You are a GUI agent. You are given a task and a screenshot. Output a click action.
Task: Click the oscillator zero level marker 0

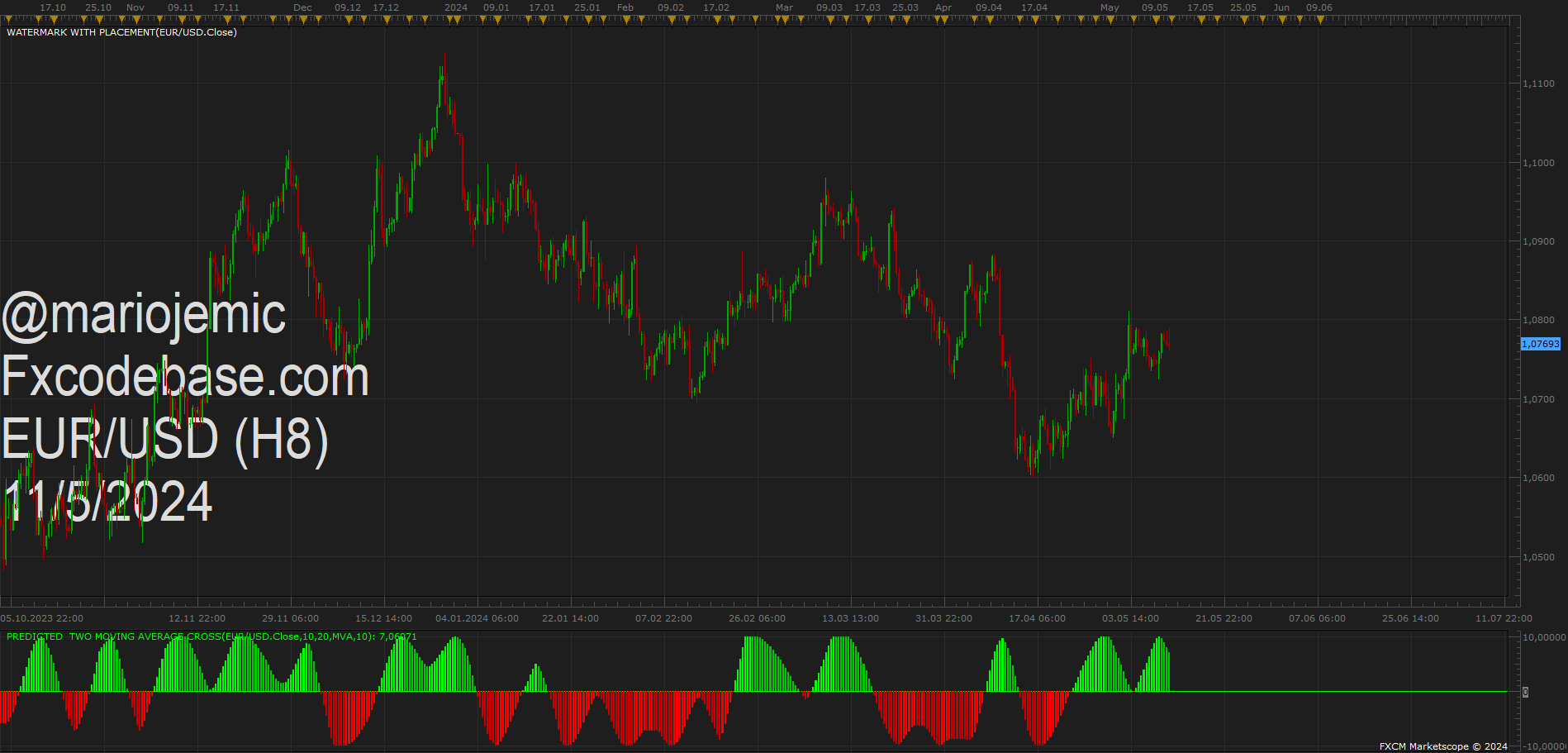click(1525, 692)
